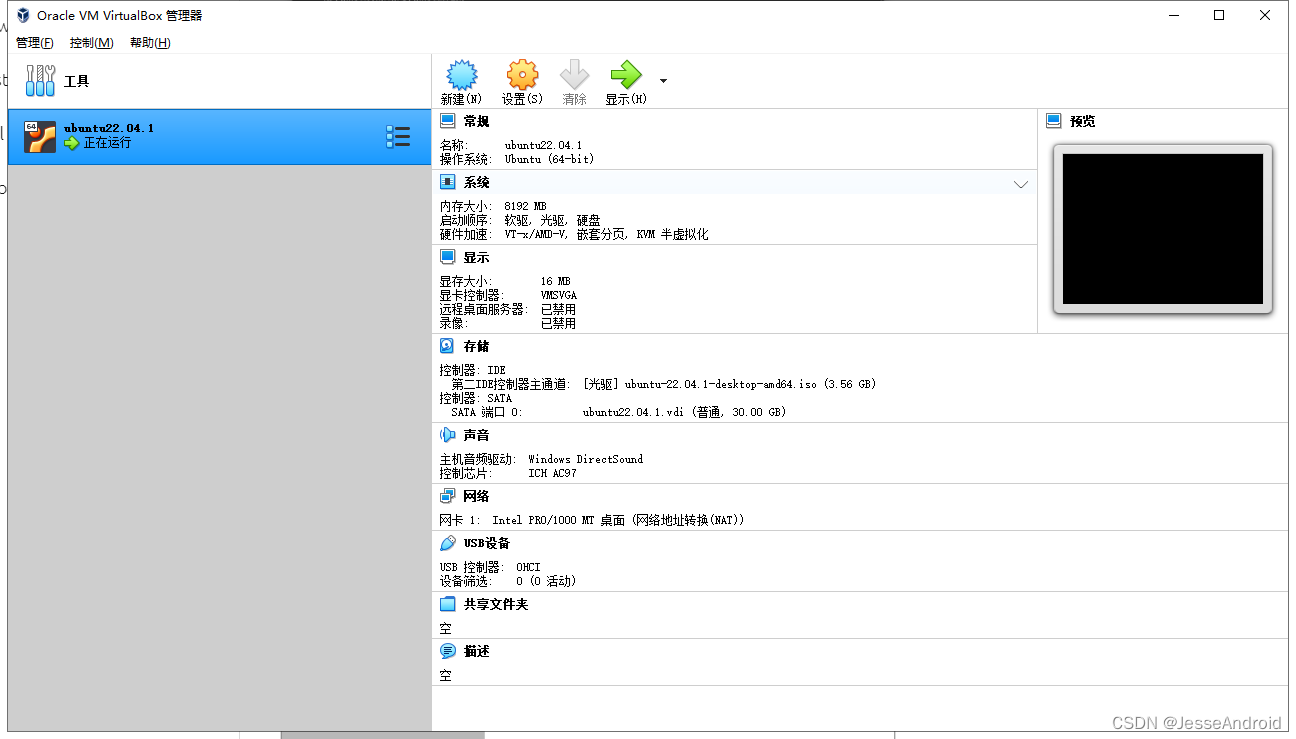Click the Show (显示) green arrow icon
This screenshot has height=739, width=1296.
626,75
